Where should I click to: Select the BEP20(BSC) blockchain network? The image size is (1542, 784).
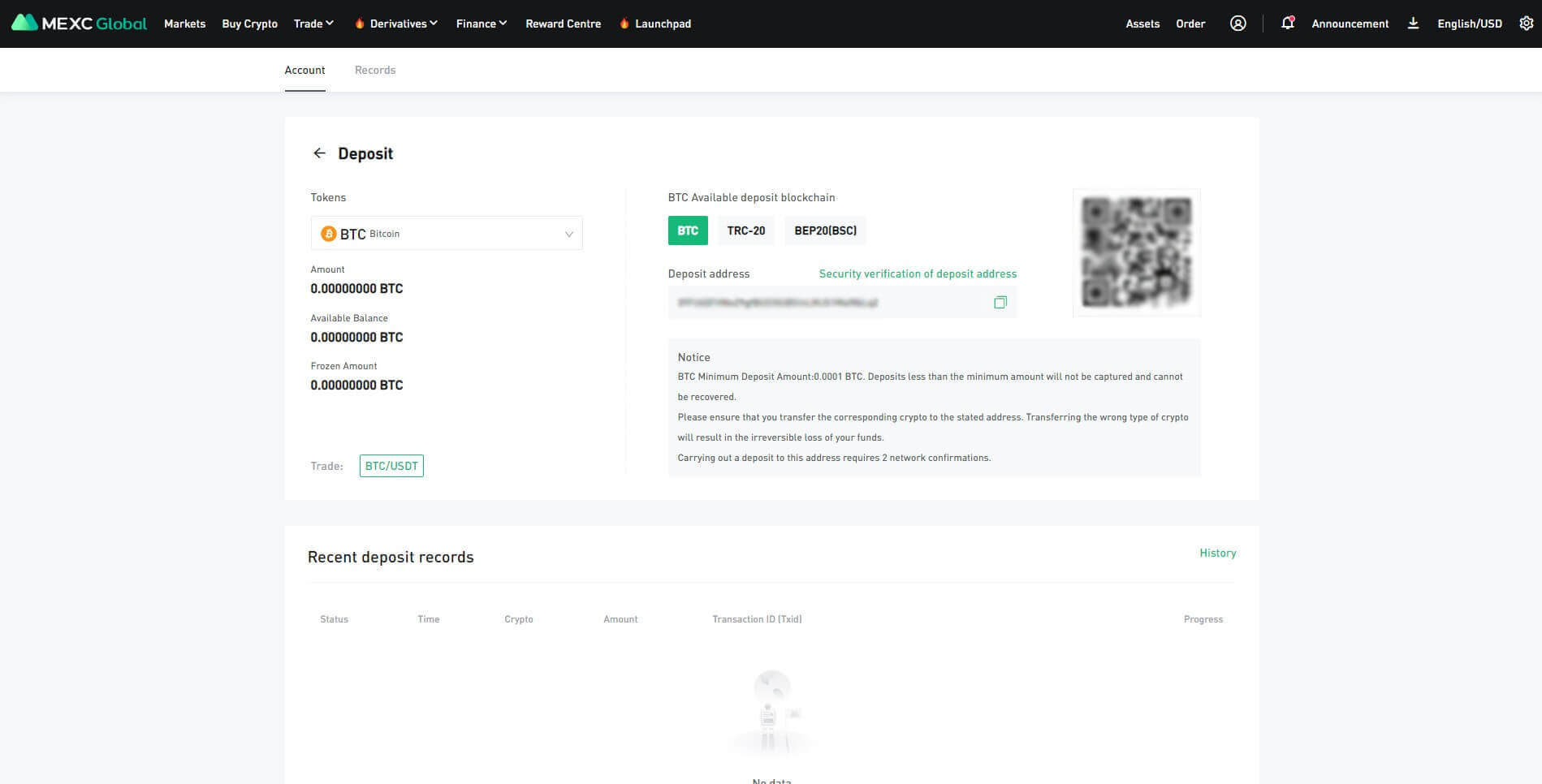[x=825, y=230]
